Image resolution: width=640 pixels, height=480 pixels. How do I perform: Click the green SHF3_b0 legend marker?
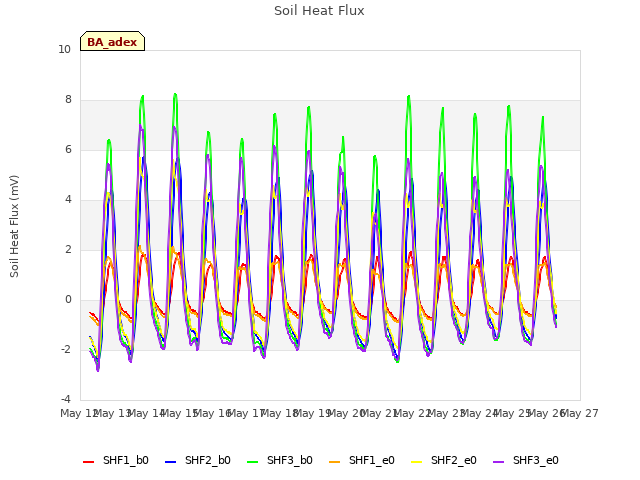tap(253, 462)
